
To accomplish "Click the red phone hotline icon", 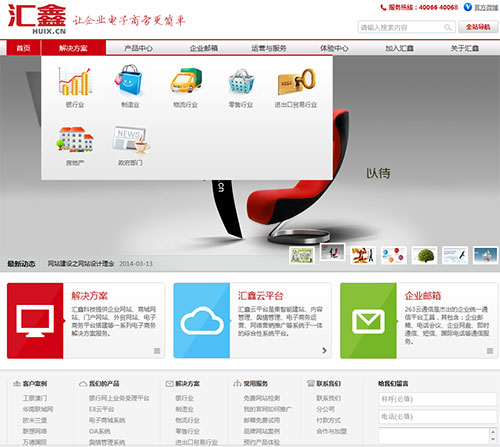I will 383,7.
